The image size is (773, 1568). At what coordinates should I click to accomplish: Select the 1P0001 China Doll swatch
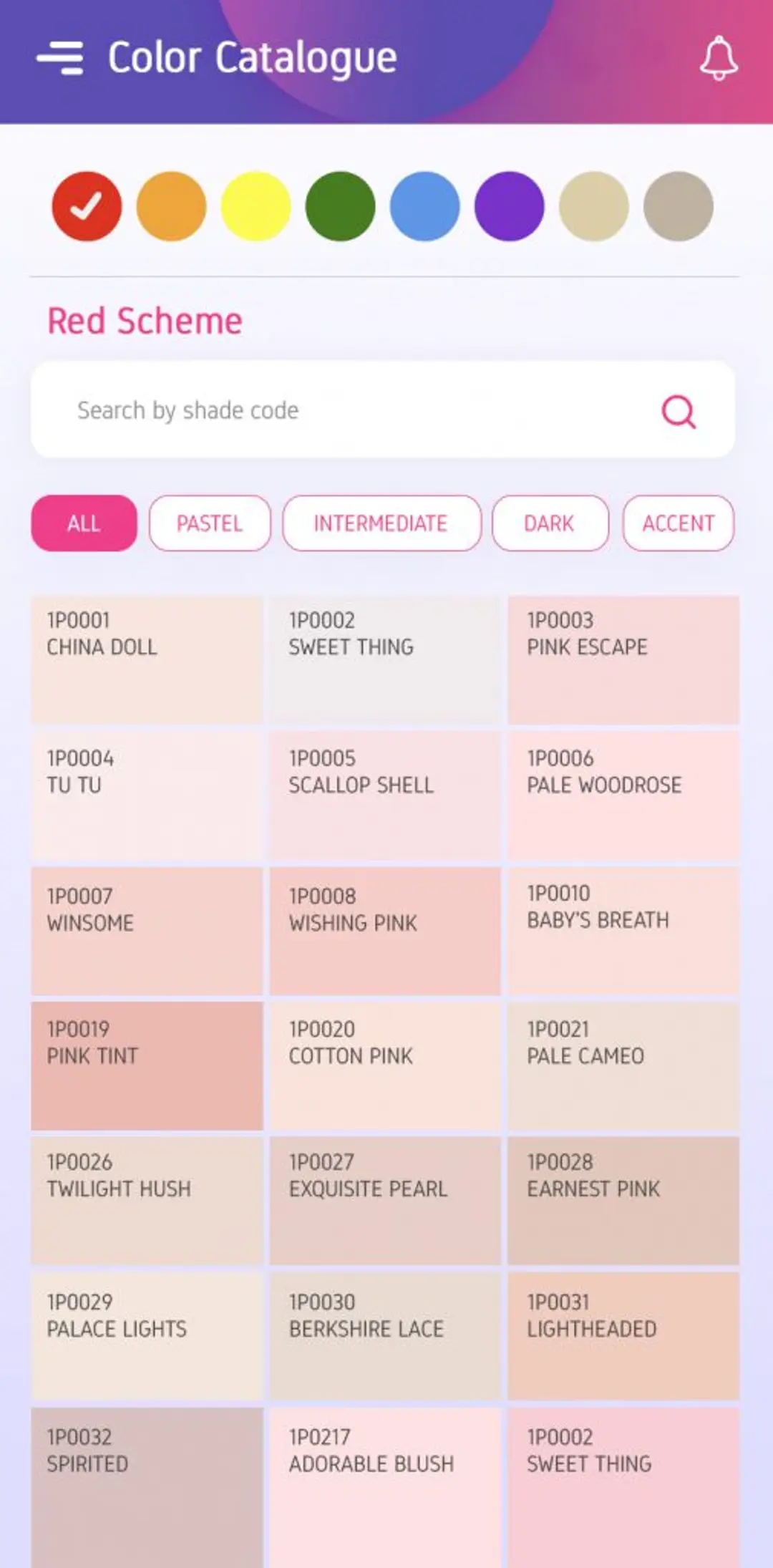[147, 659]
